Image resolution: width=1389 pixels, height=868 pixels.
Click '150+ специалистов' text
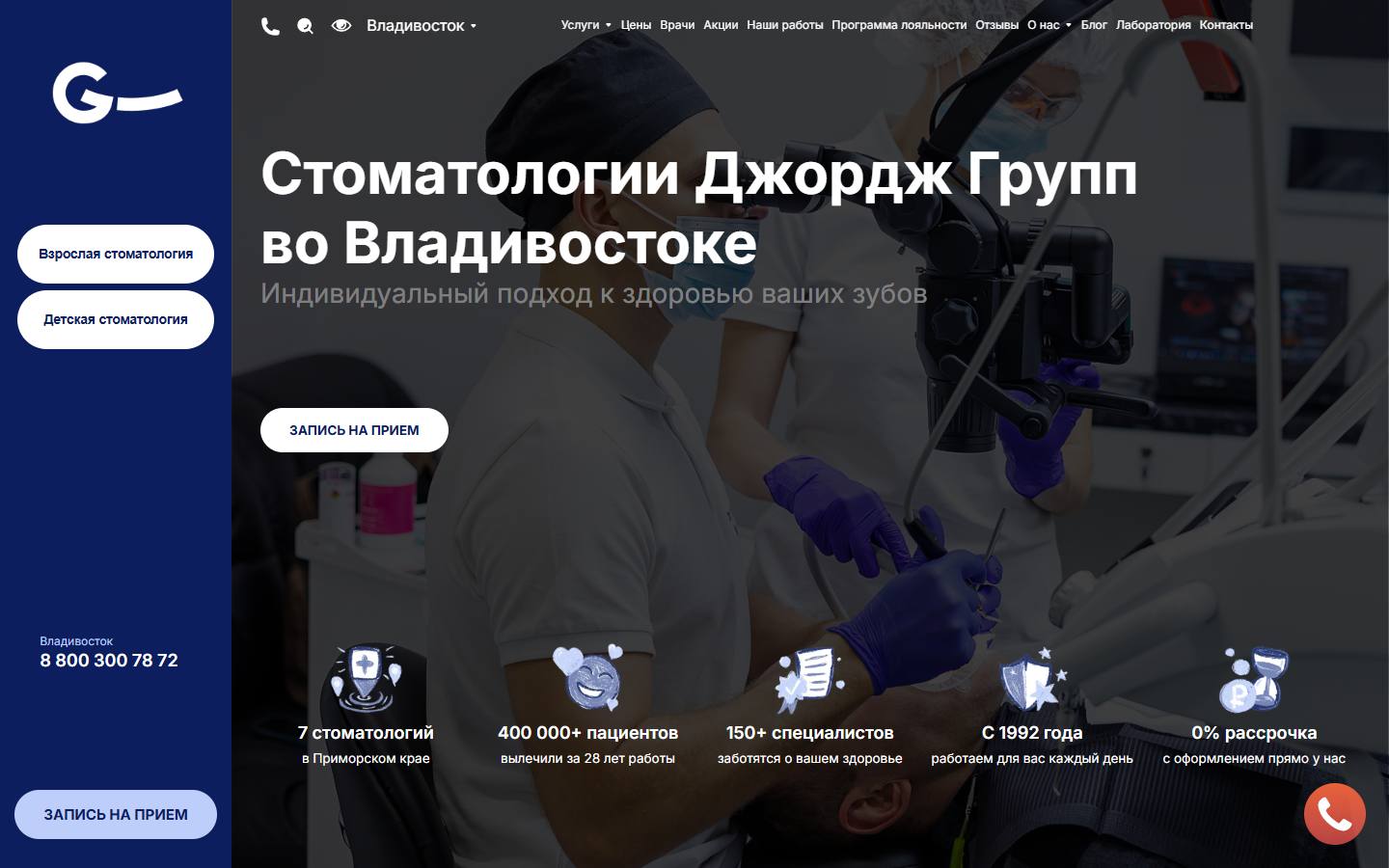[809, 733]
